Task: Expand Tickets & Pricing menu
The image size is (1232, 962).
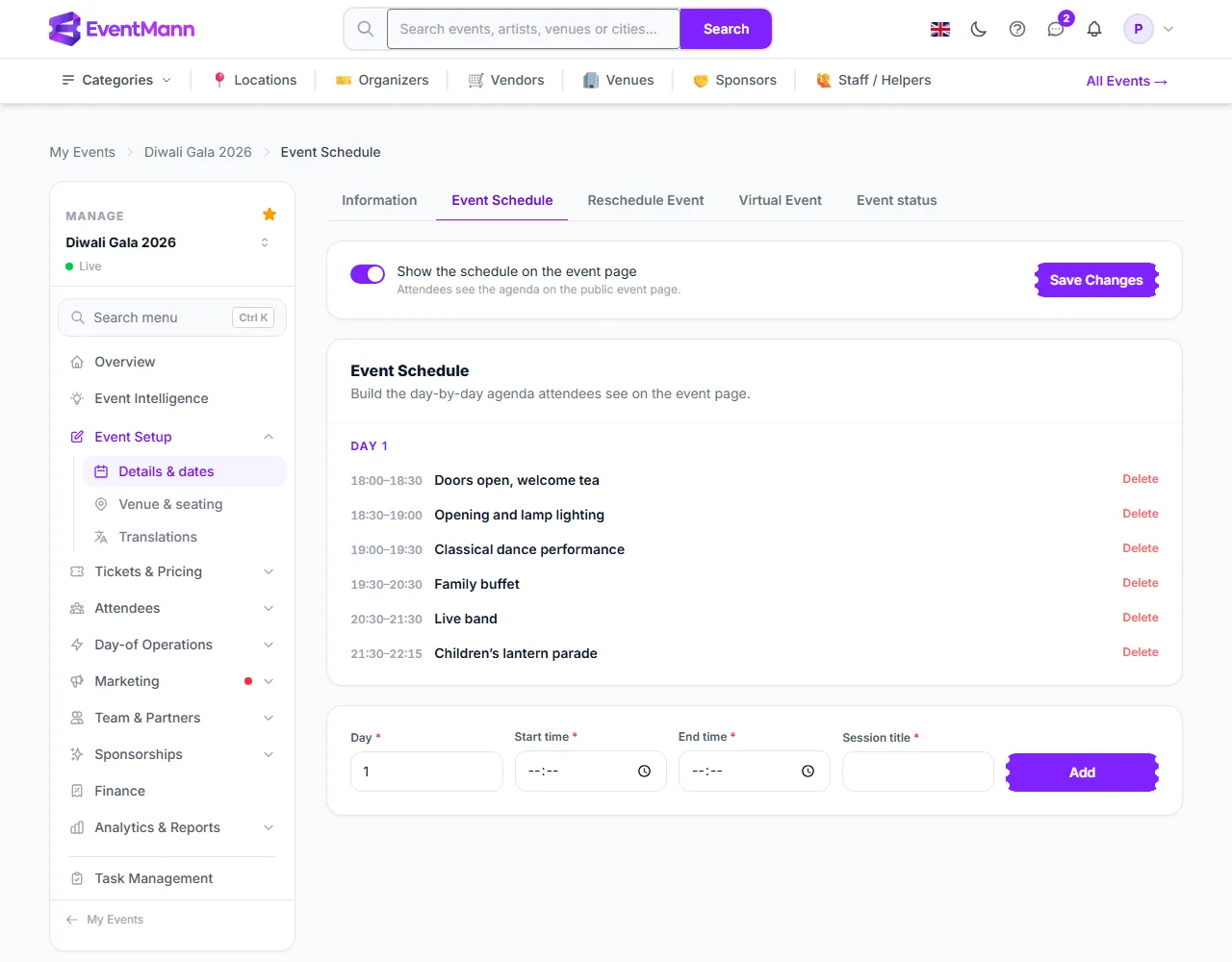Action: (172, 571)
